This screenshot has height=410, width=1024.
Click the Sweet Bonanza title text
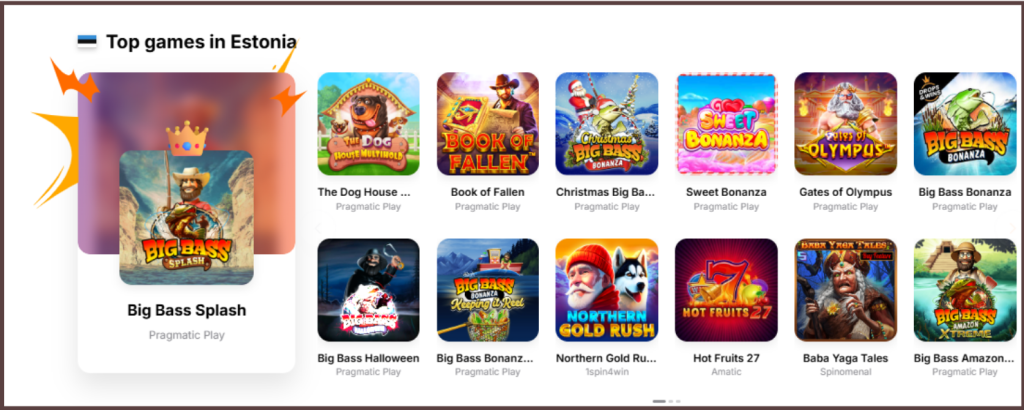tap(726, 192)
